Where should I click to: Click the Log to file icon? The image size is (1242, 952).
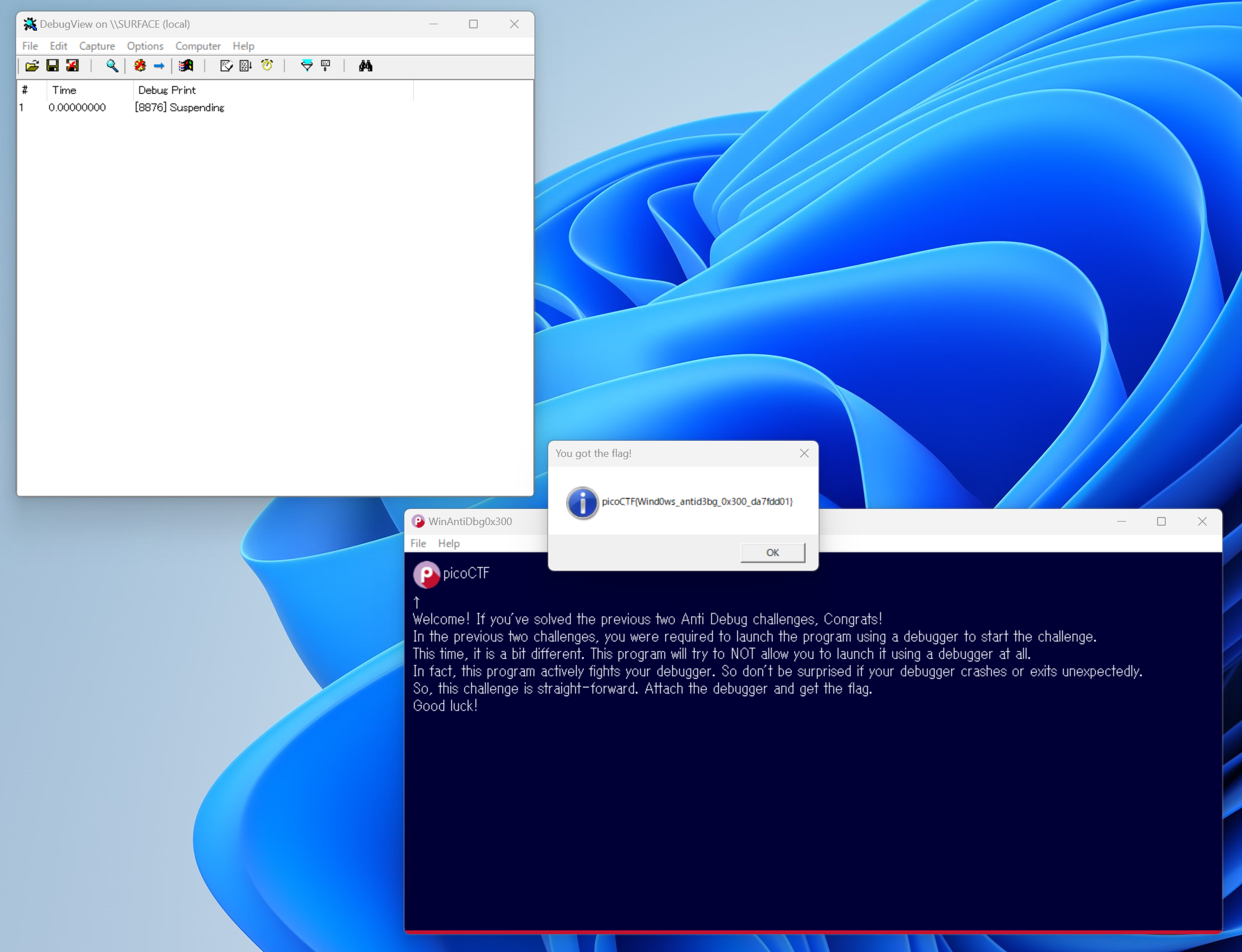pyautogui.click(x=73, y=66)
